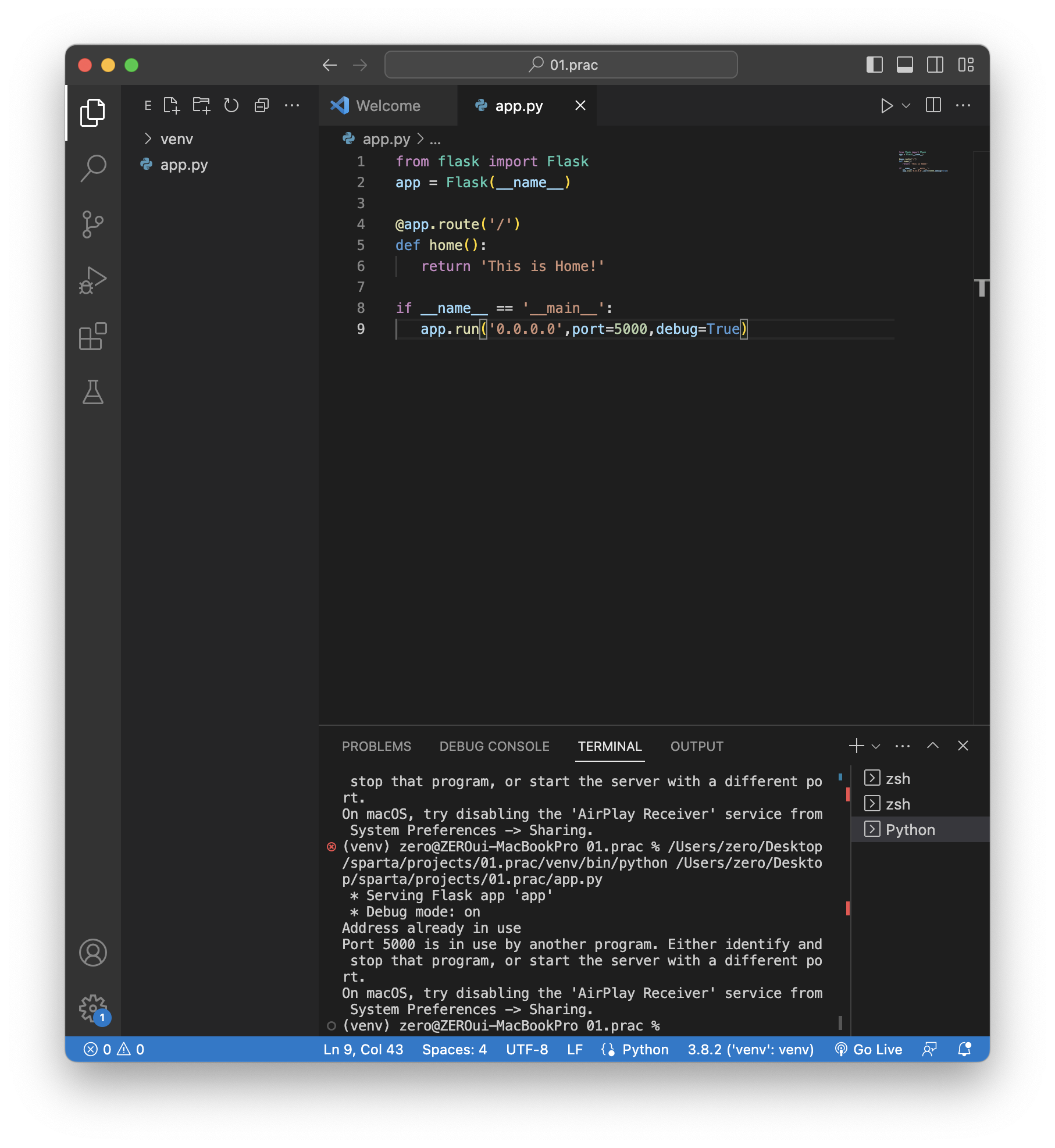Expand the breadcrumb ellipsis after app.py
This screenshot has height=1148, width=1055.
435,139
